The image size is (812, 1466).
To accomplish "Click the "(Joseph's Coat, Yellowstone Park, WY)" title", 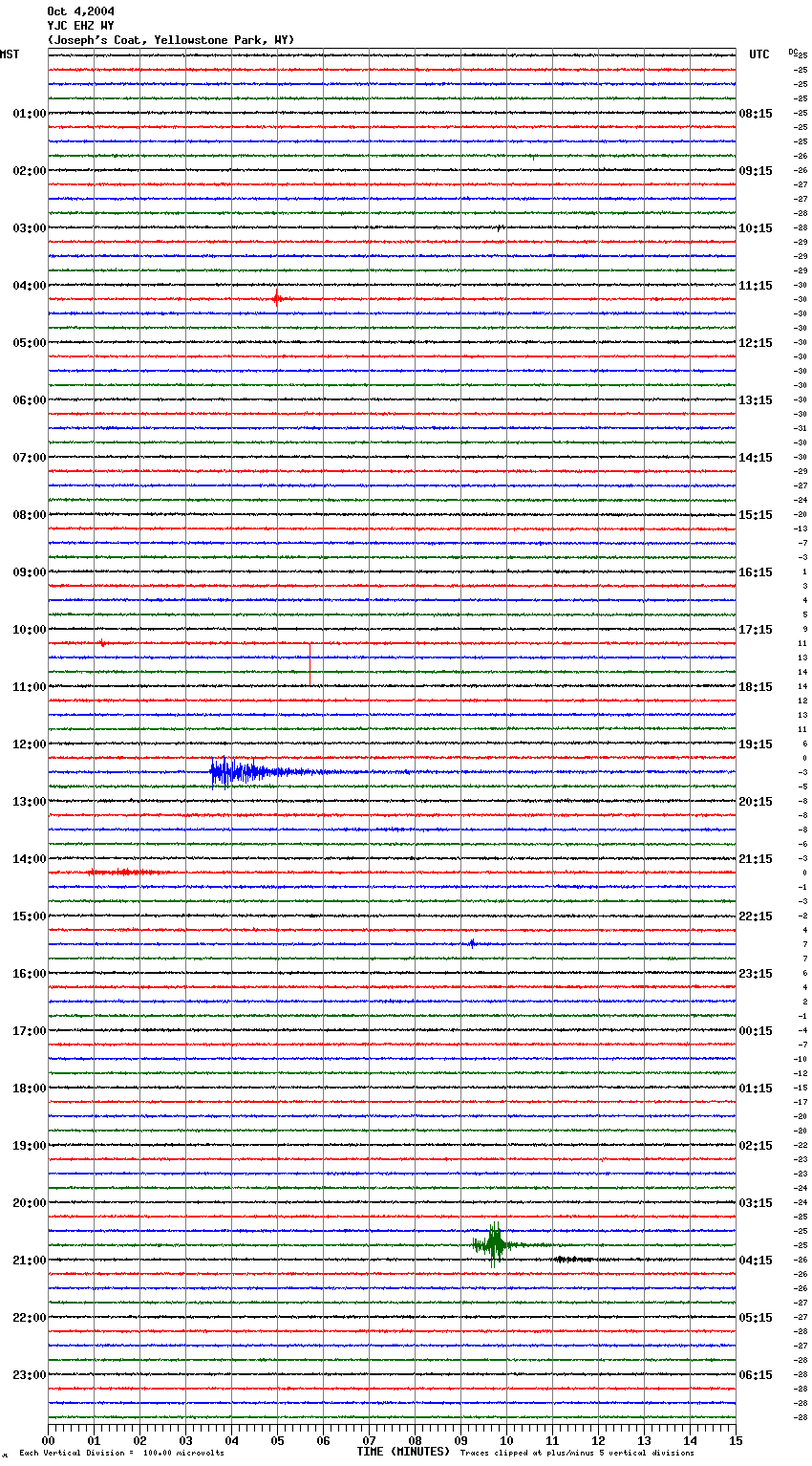I will pyautogui.click(x=171, y=40).
